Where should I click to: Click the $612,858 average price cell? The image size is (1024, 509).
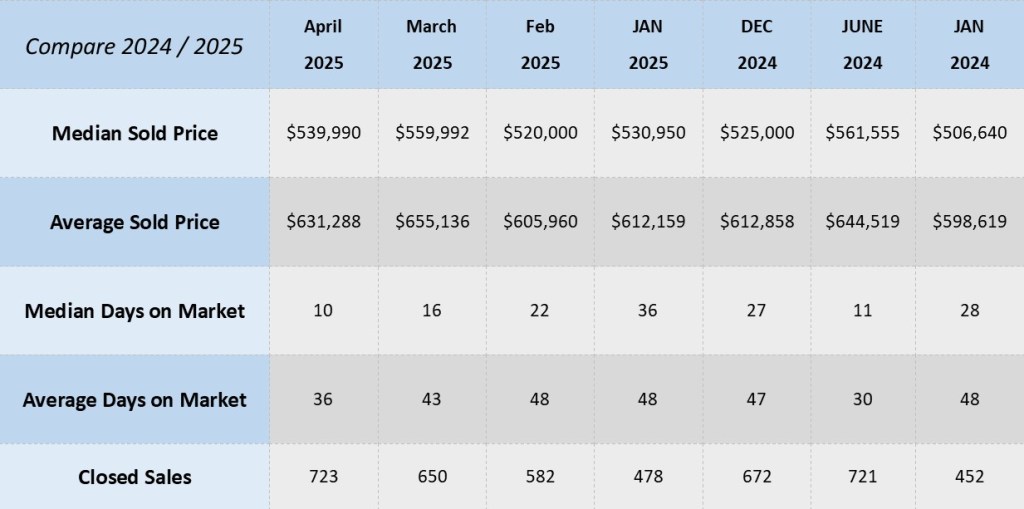pyautogui.click(x=757, y=221)
